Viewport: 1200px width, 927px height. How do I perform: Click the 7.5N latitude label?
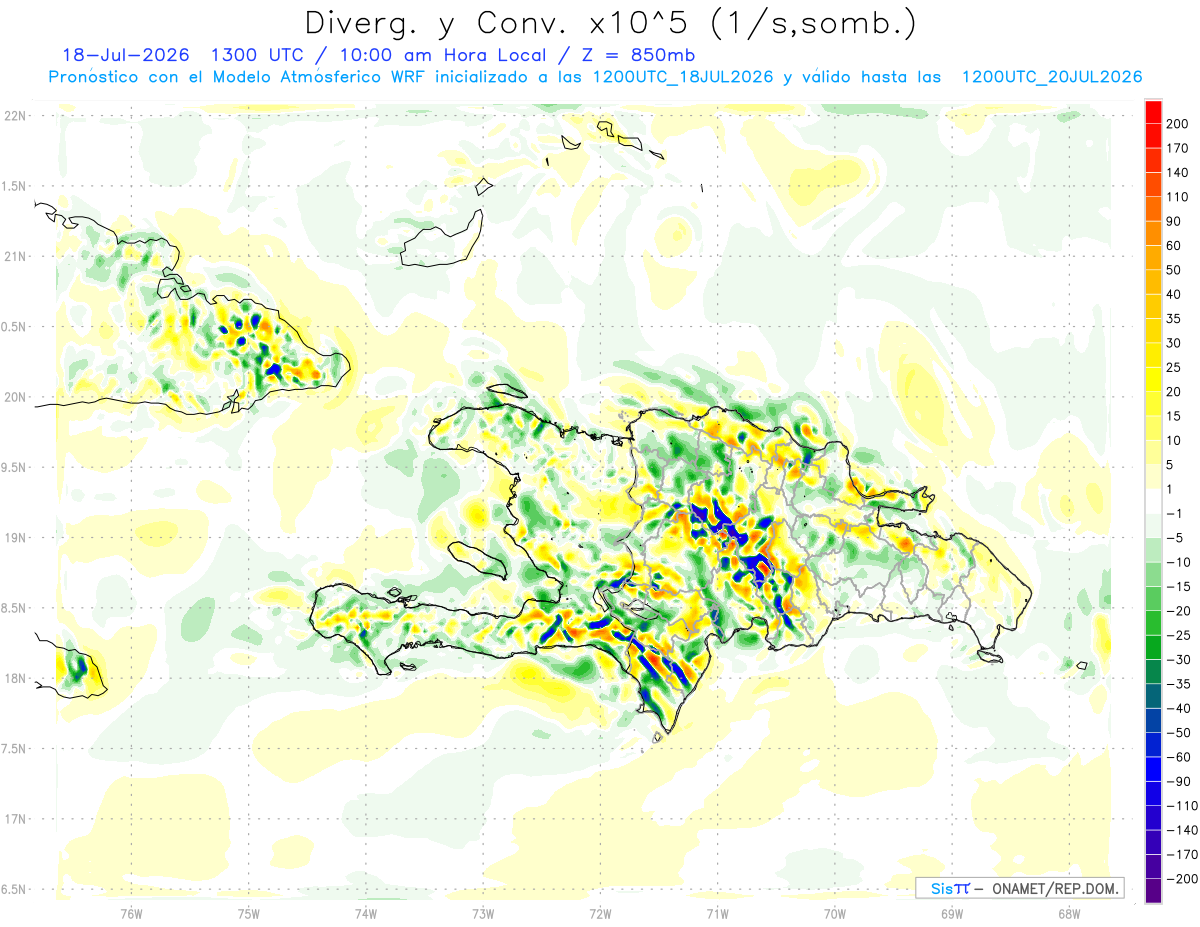(x=14, y=749)
